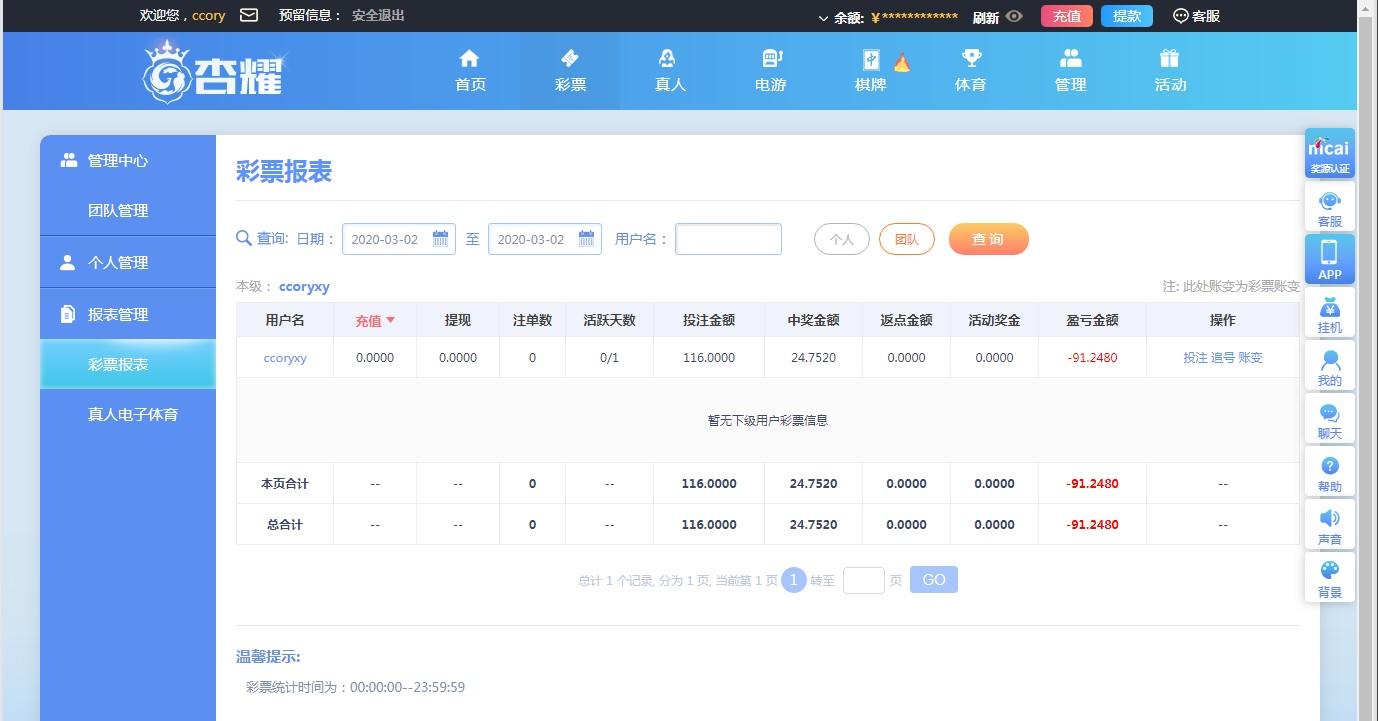The width and height of the screenshot is (1378, 721).
Task: Focus the 转至 page number input
Action: [x=864, y=580]
